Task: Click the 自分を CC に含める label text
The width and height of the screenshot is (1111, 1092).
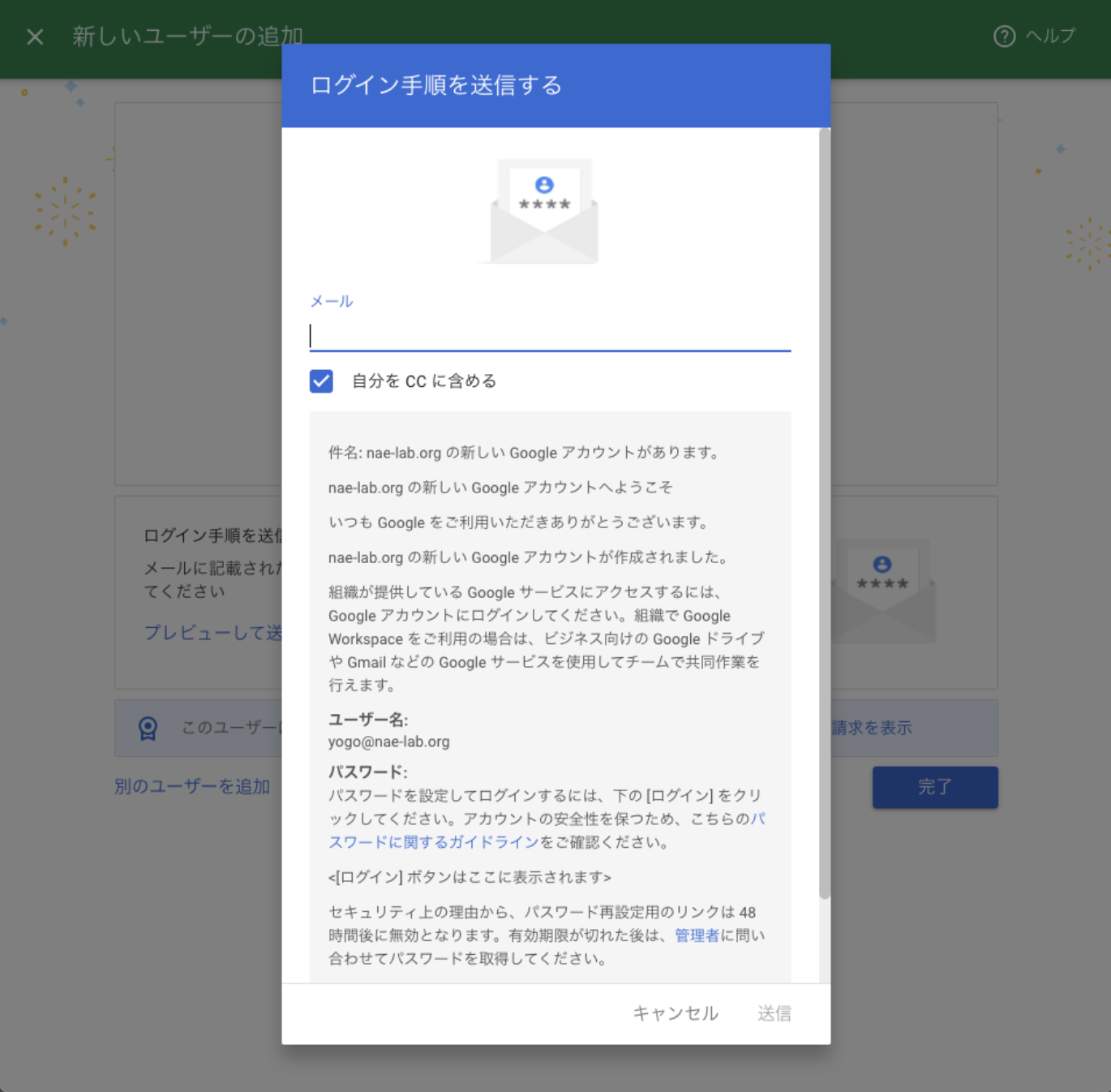Action: tap(423, 381)
